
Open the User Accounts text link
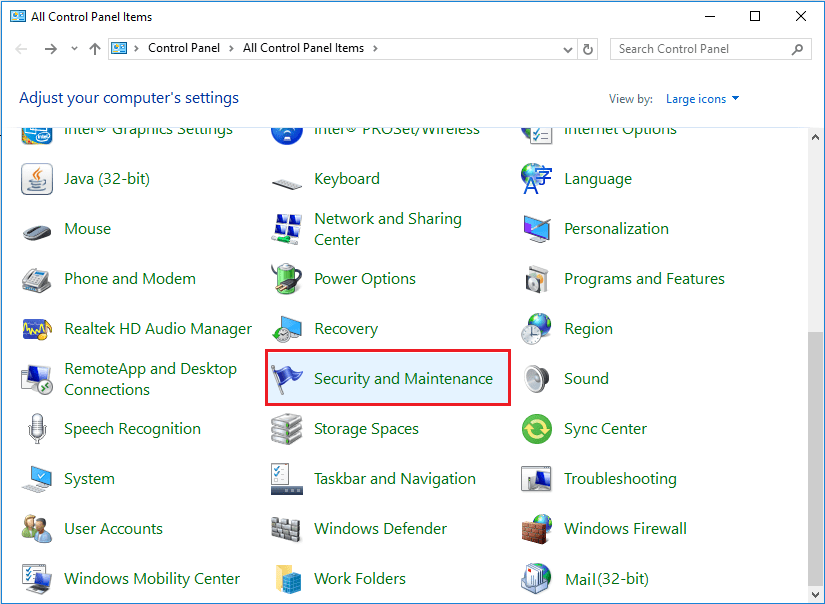click(113, 528)
